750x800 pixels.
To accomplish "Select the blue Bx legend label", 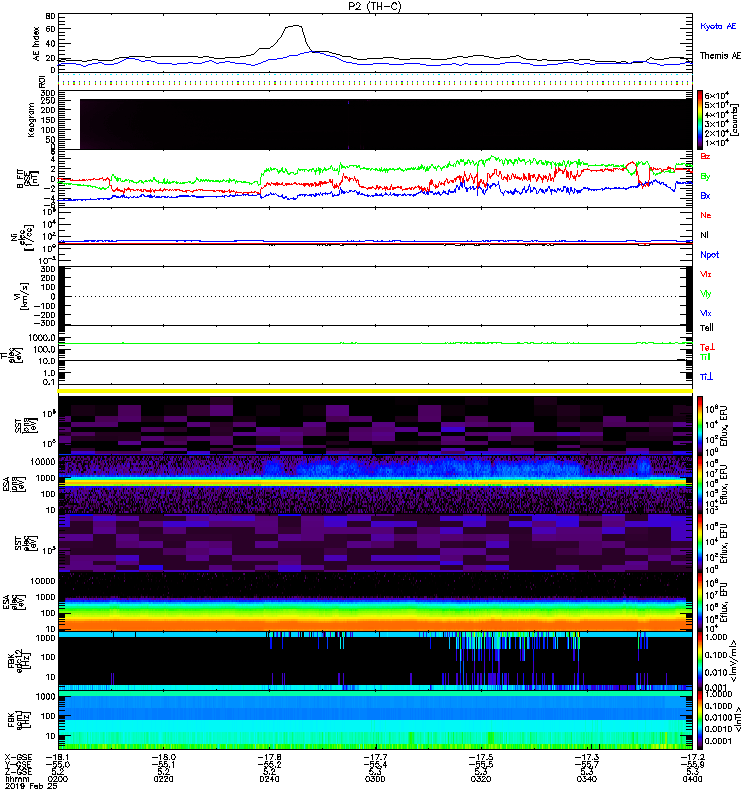I will [x=706, y=196].
